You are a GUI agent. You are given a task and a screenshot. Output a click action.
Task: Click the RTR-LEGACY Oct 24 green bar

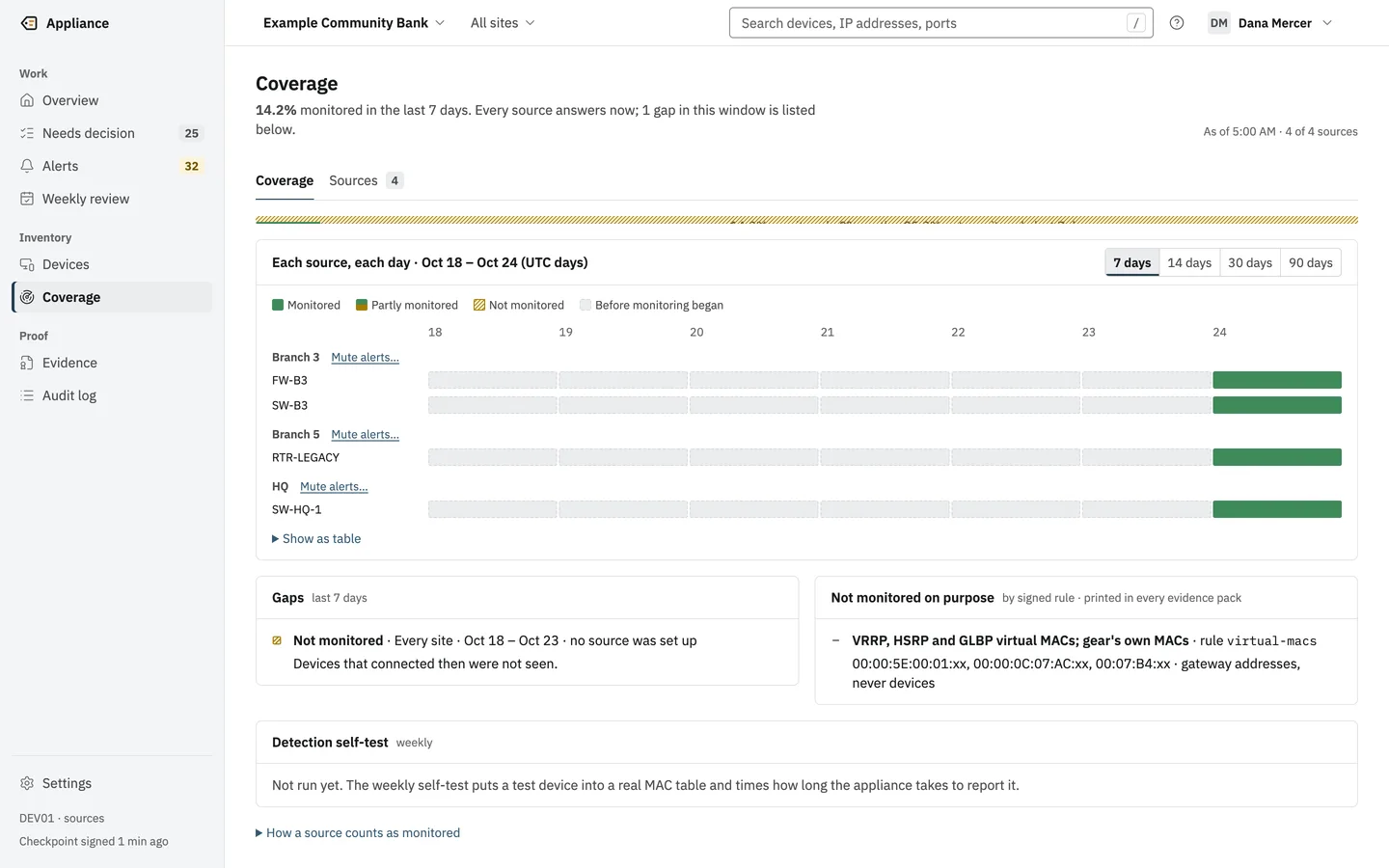(x=1277, y=457)
